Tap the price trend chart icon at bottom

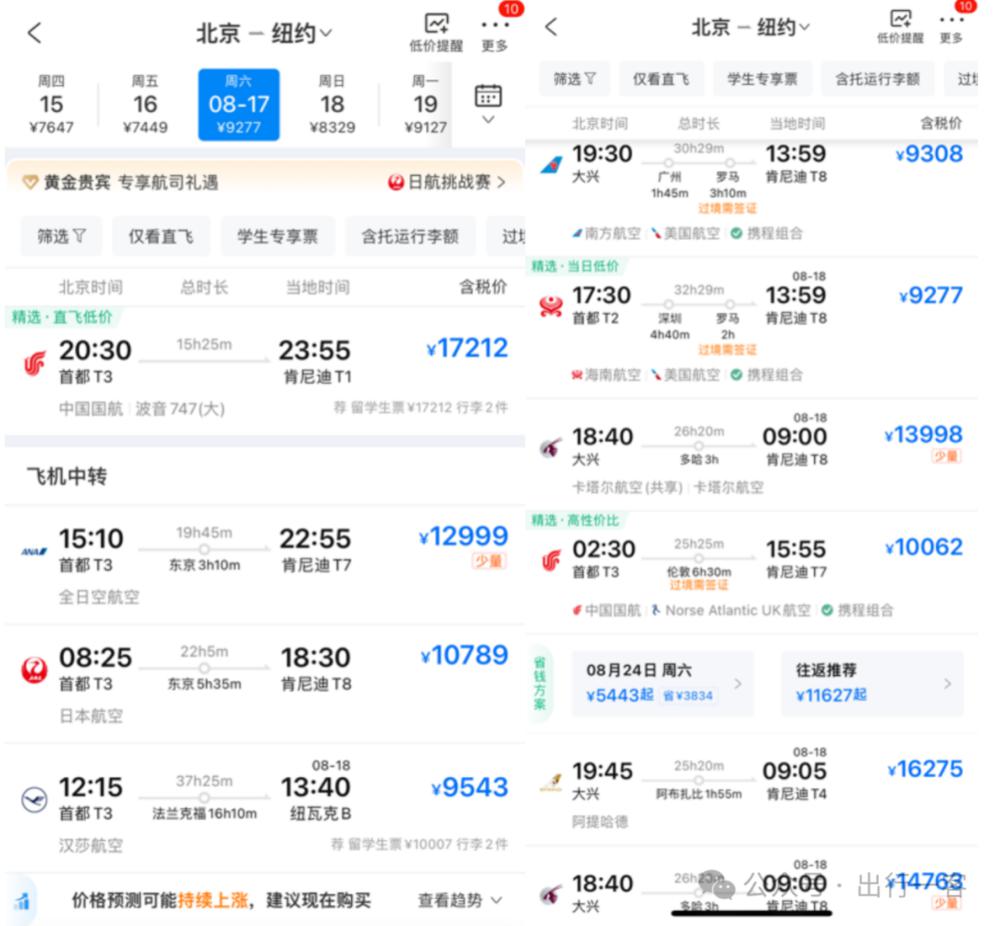pos(22,900)
